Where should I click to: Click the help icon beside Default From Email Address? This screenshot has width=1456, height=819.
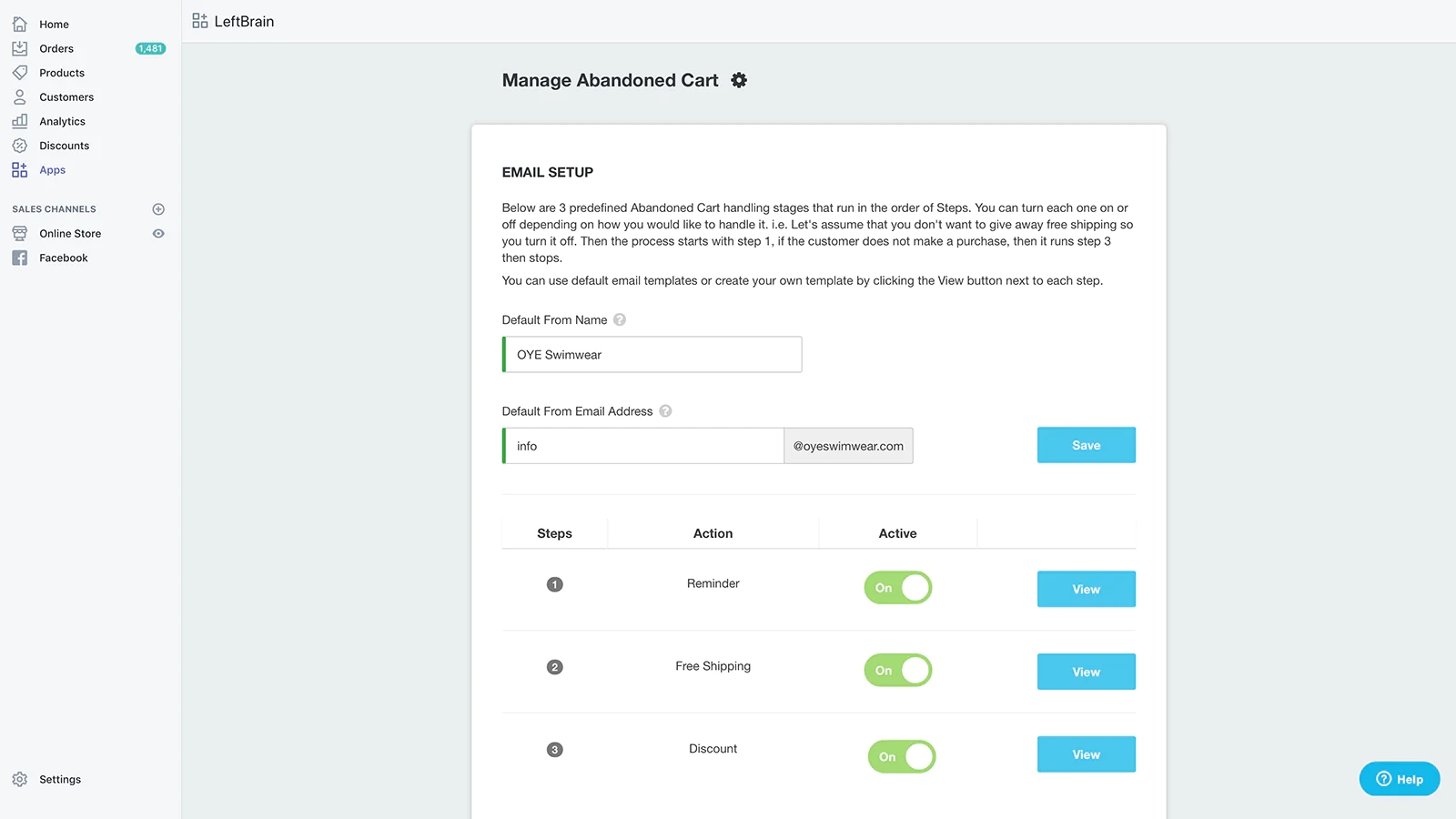665,411
